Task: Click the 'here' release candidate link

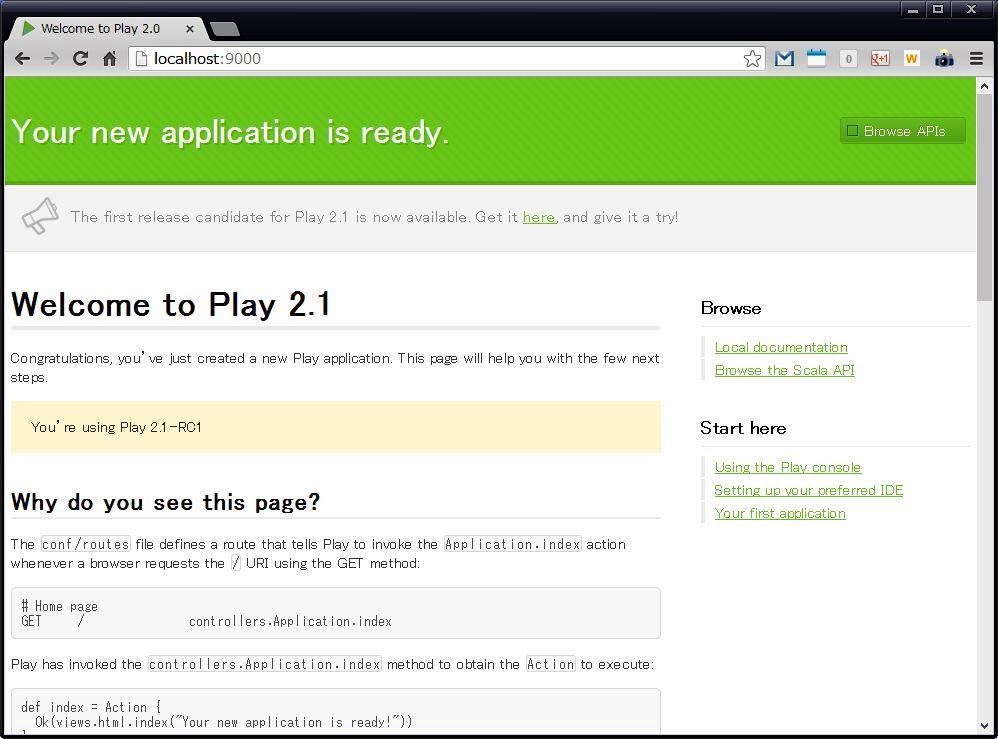Action: click(x=538, y=217)
